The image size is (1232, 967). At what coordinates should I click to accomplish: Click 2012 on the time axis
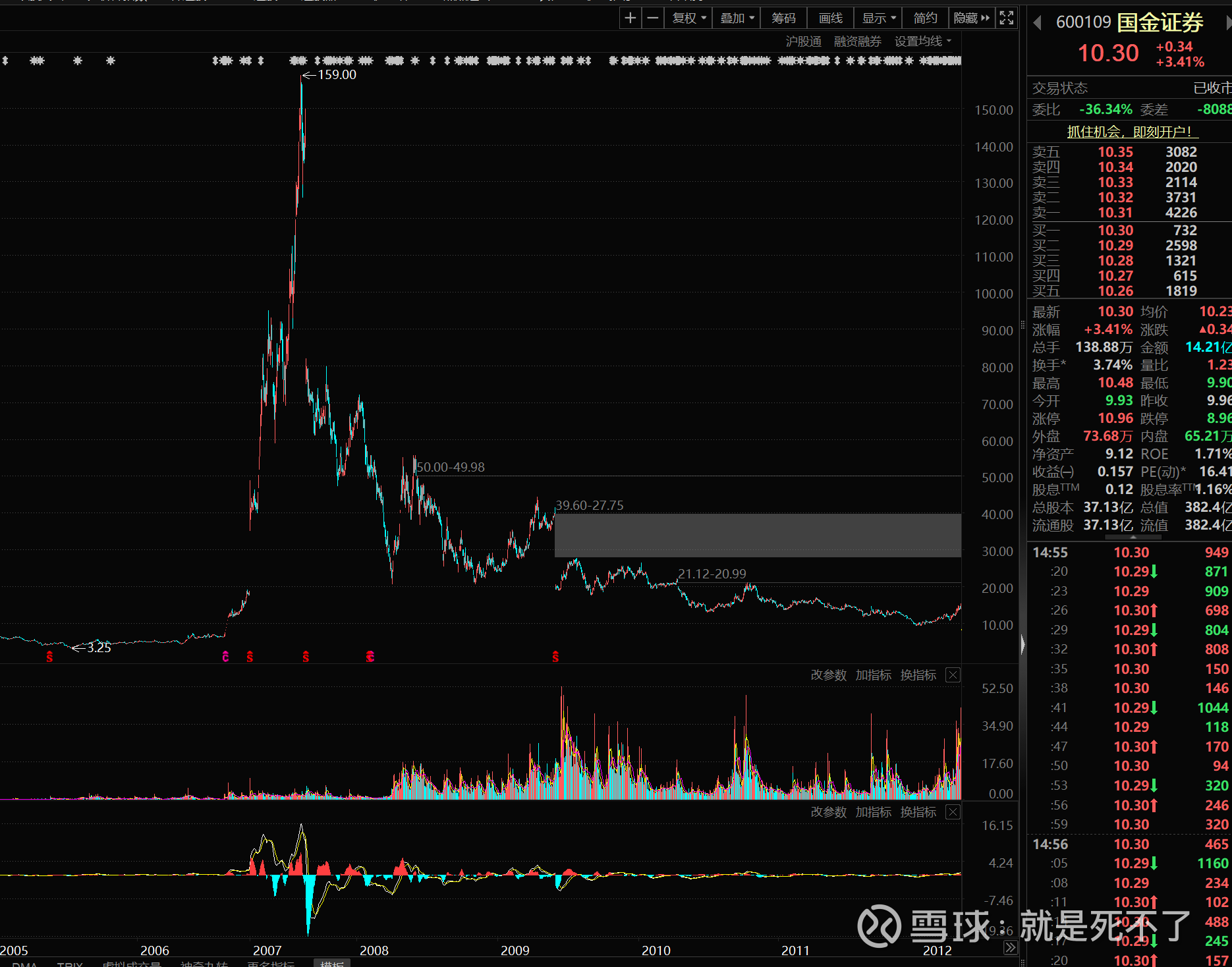[938, 950]
